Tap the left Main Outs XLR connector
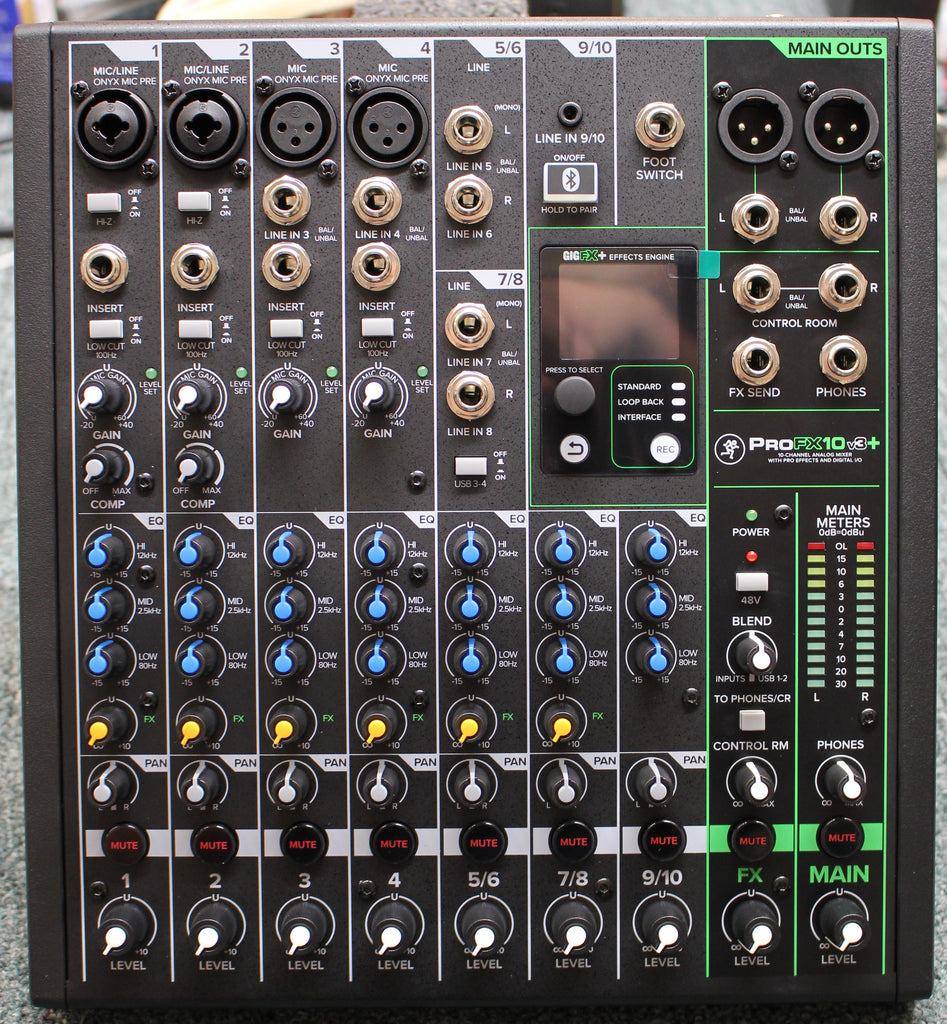 point(754,125)
